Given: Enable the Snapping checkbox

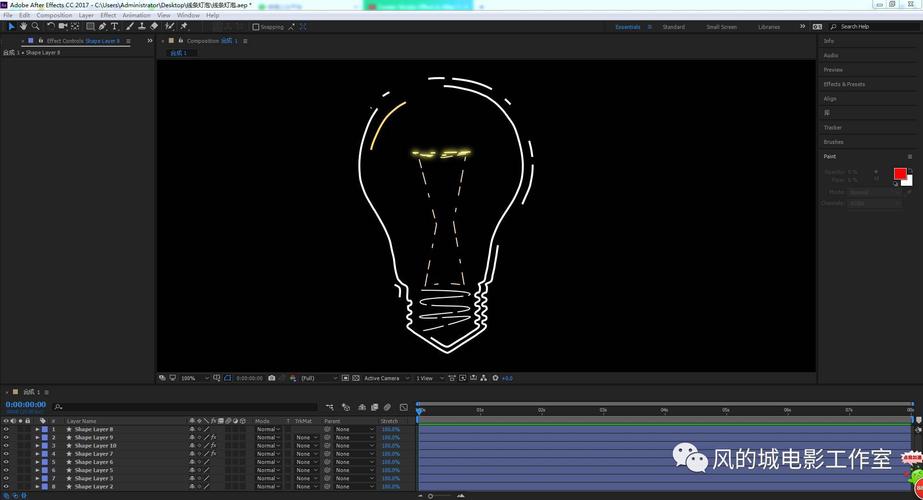Looking at the screenshot, I should pos(256,27).
